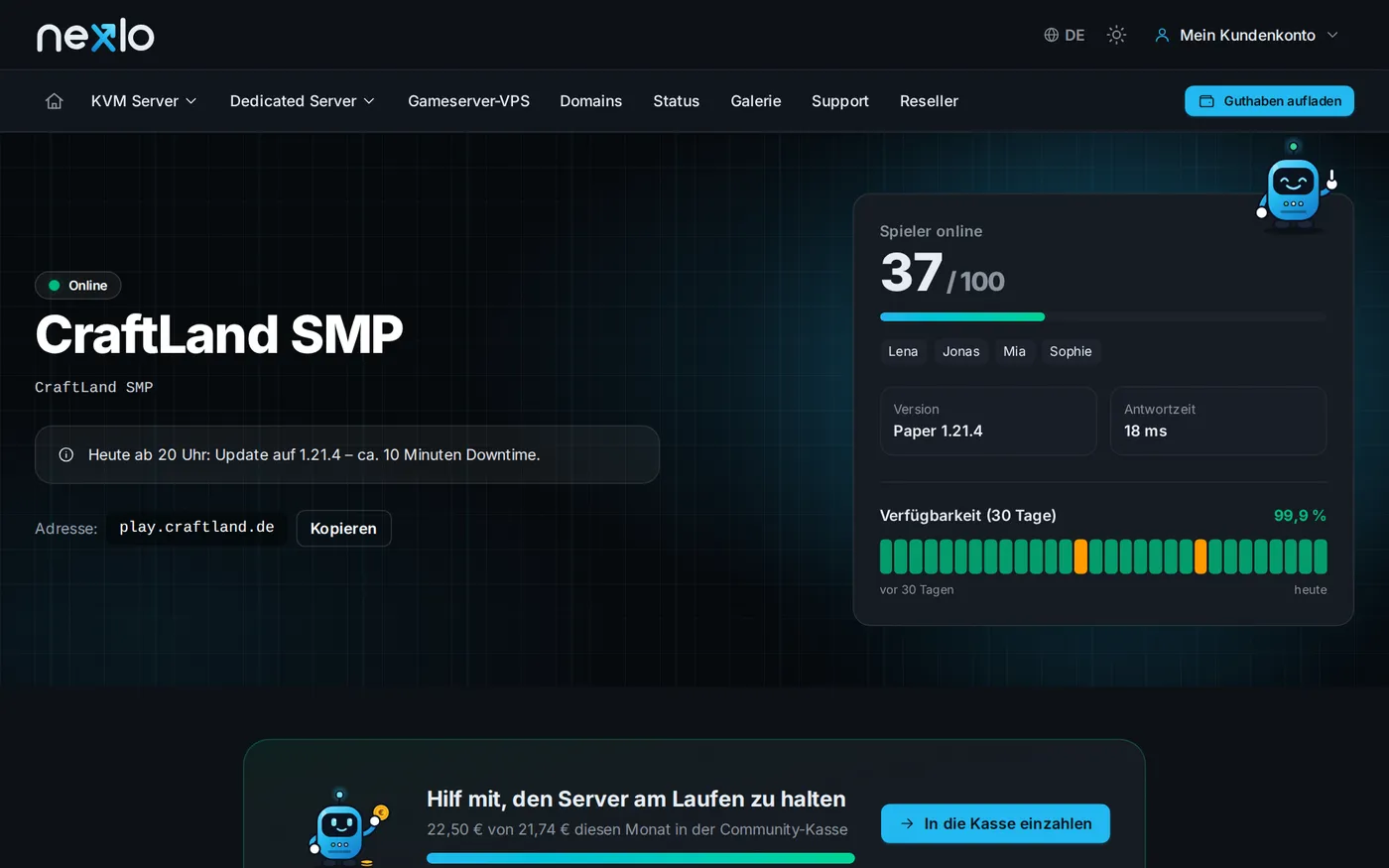Viewport: 1389px width, 868px height.
Task: Click the info icon in update notice
Action: coord(66,454)
